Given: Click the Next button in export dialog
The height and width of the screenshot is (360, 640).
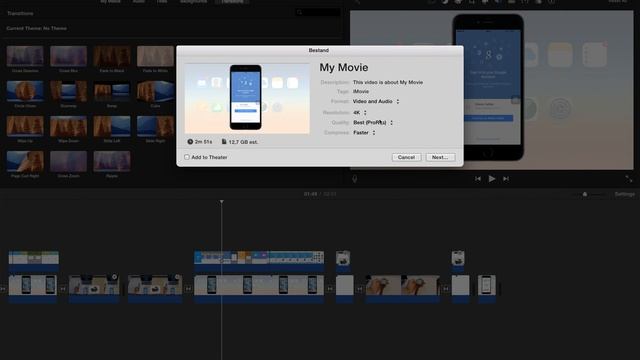Looking at the screenshot, I should pos(440,157).
